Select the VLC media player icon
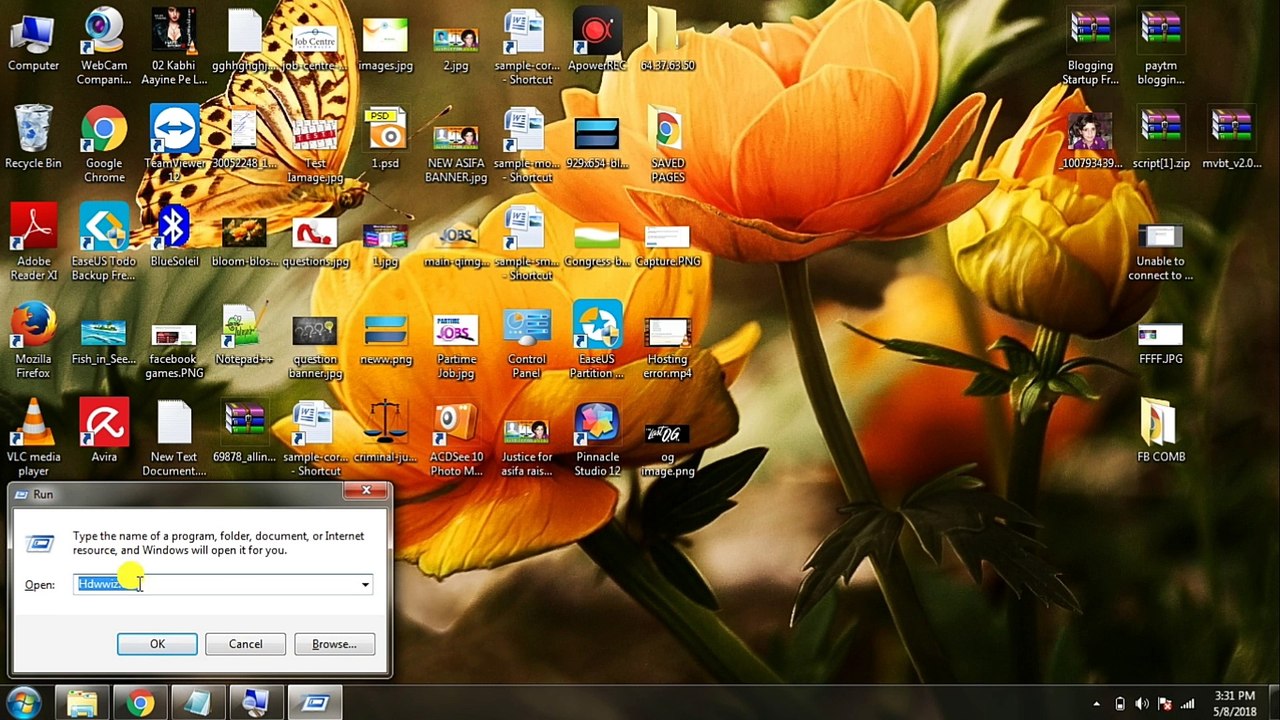The height and width of the screenshot is (720, 1280). [x=33, y=437]
